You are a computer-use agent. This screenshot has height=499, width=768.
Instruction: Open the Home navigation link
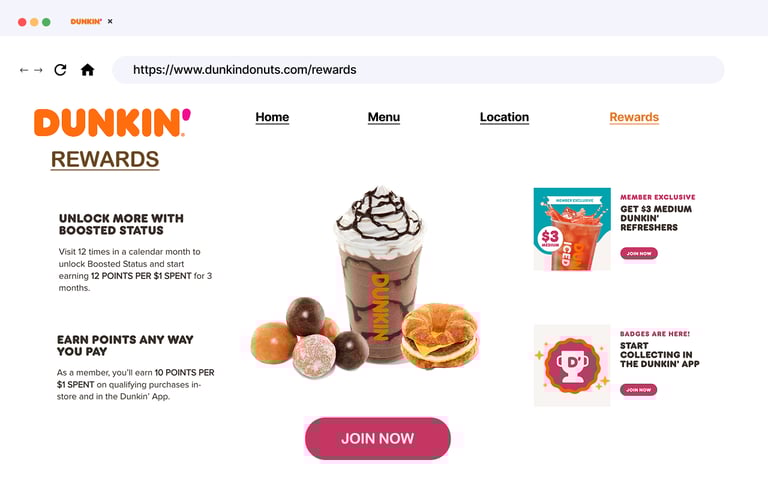(272, 118)
